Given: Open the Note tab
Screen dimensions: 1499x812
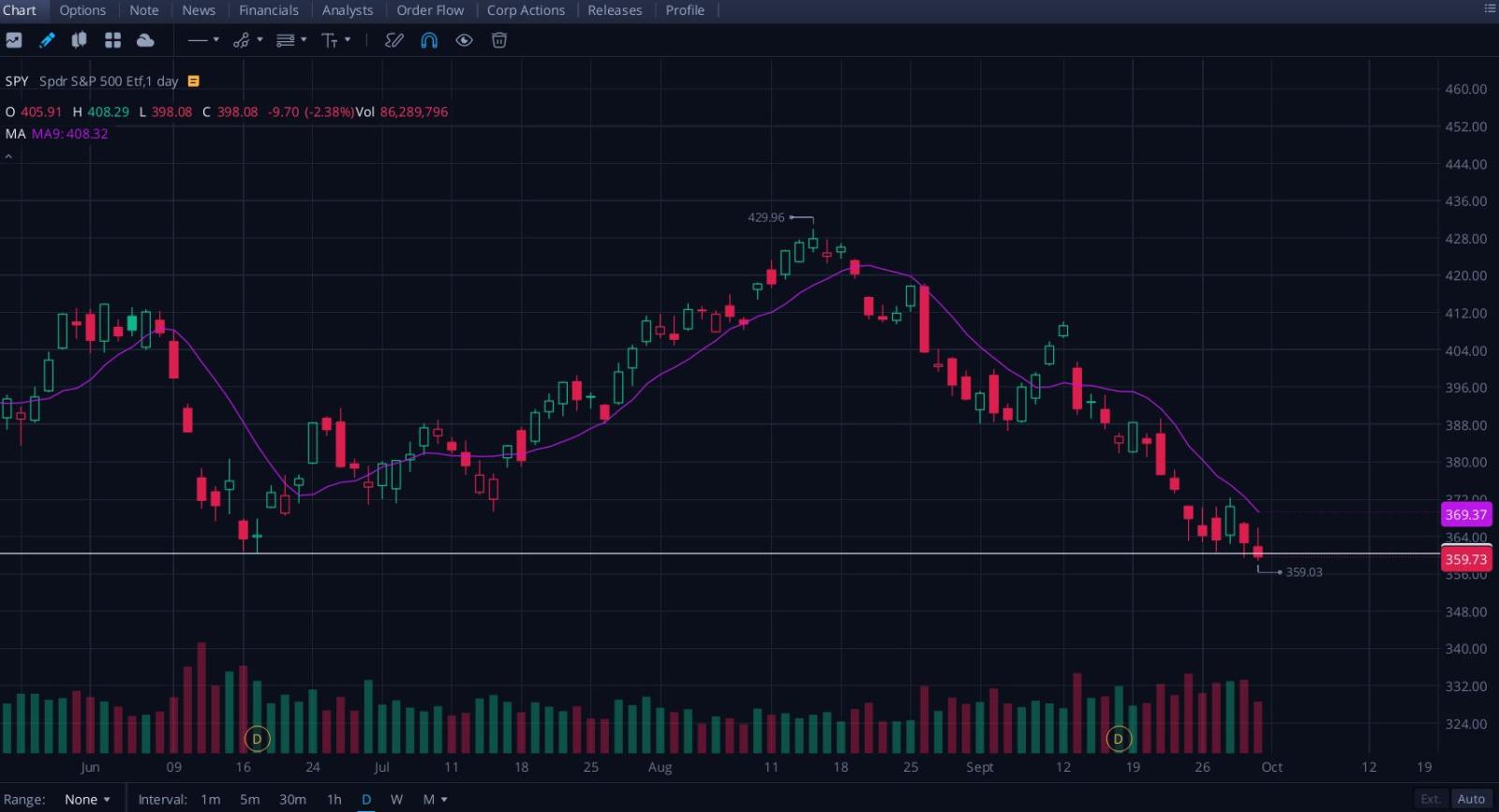Looking at the screenshot, I should [x=144, y=10].
